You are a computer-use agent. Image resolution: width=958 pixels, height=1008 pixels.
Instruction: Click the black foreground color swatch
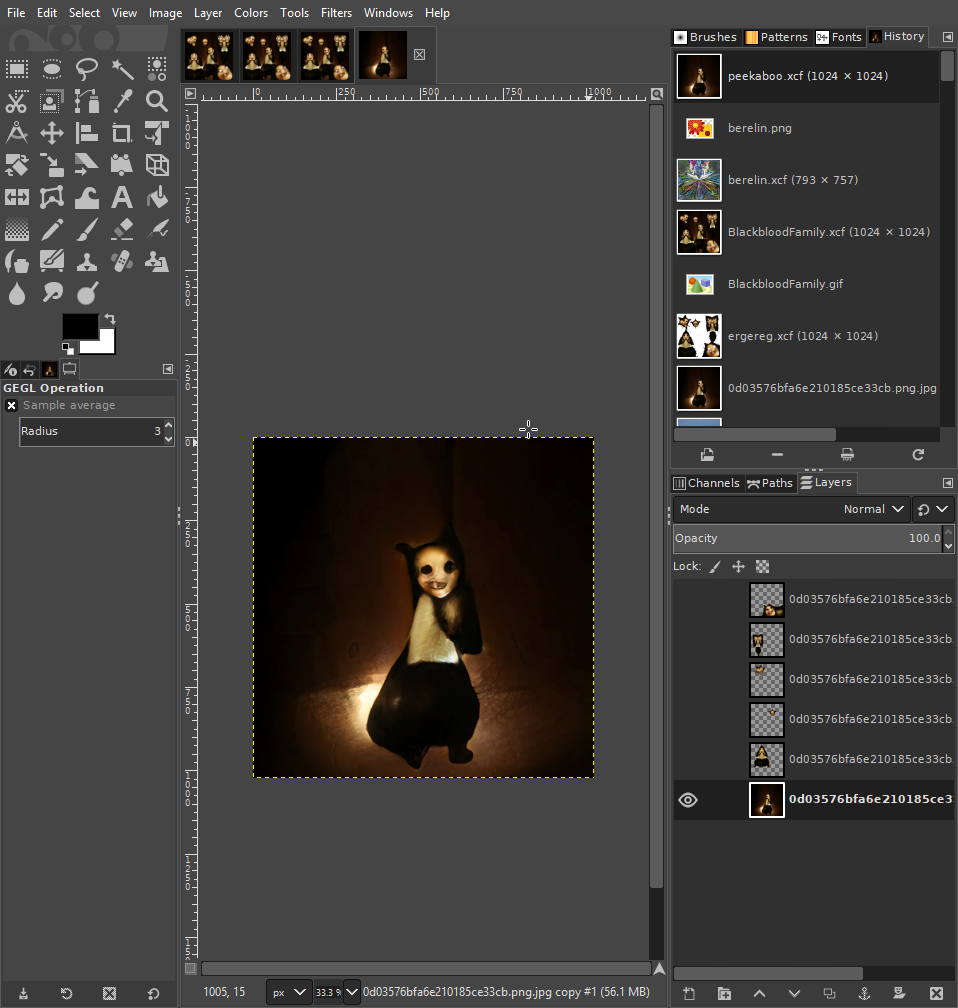(78, 325)
